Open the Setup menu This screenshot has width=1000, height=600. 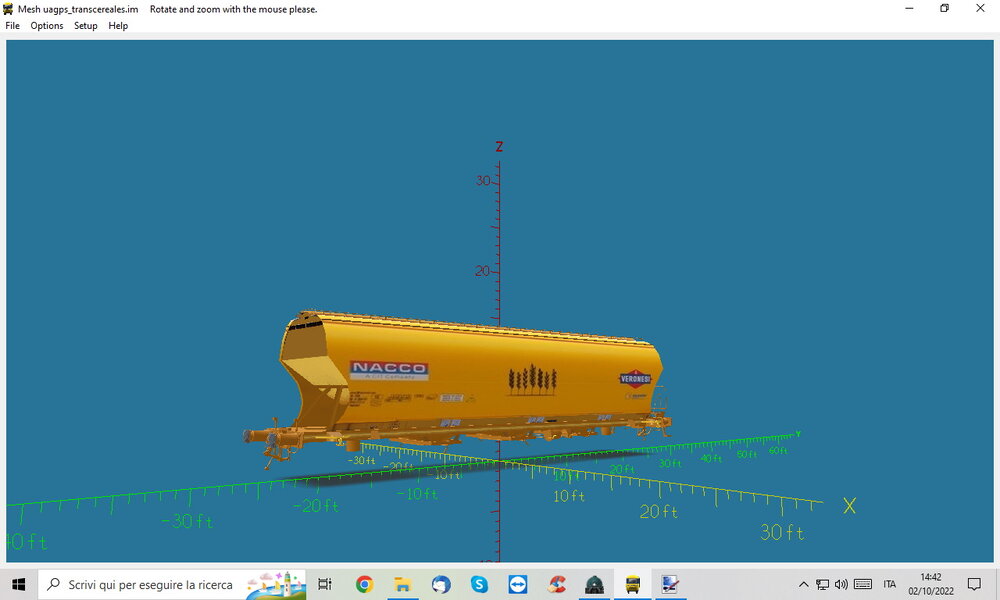coord(85,26)
